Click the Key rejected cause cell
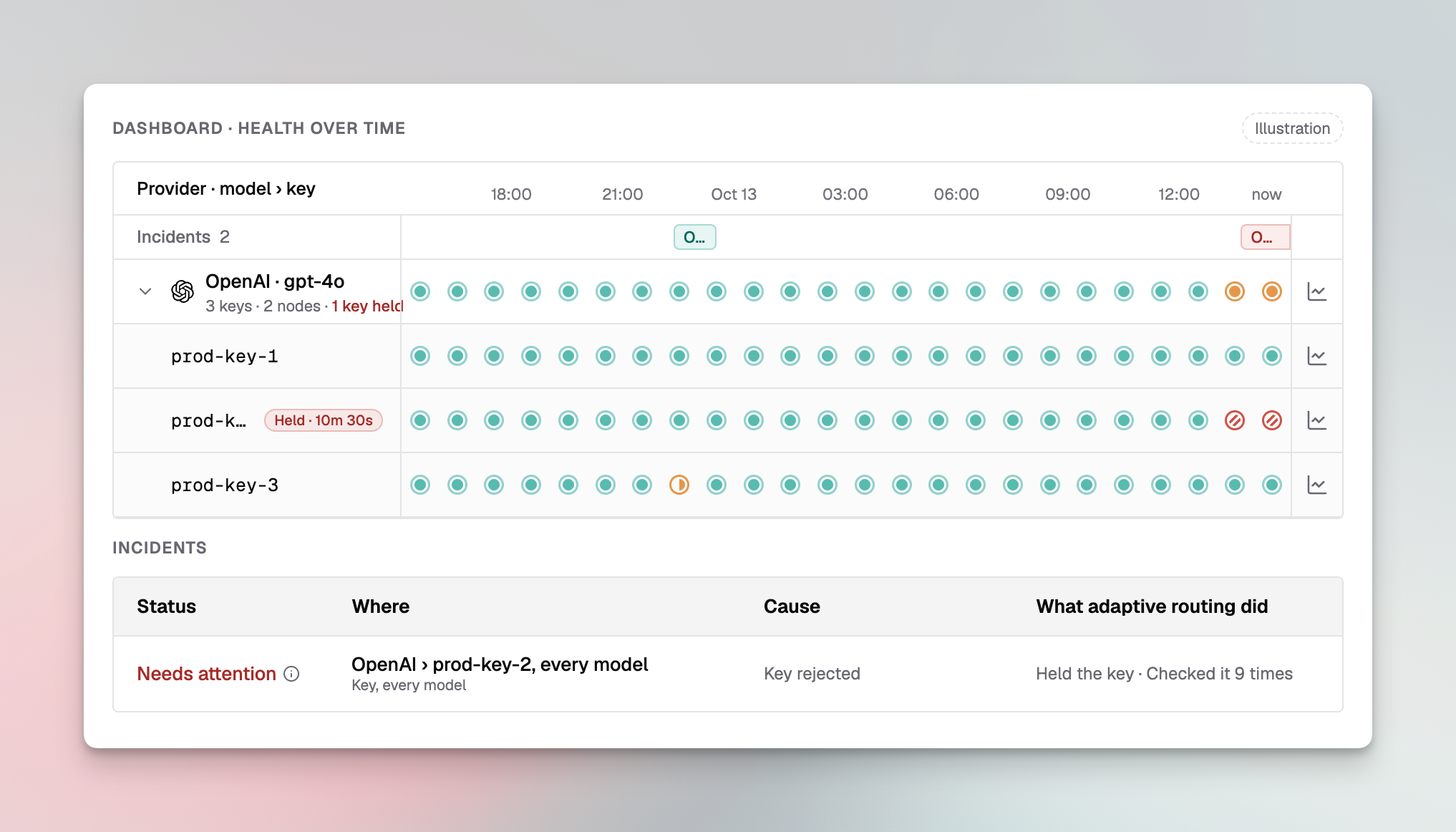1456x832 pixels. 812,674
